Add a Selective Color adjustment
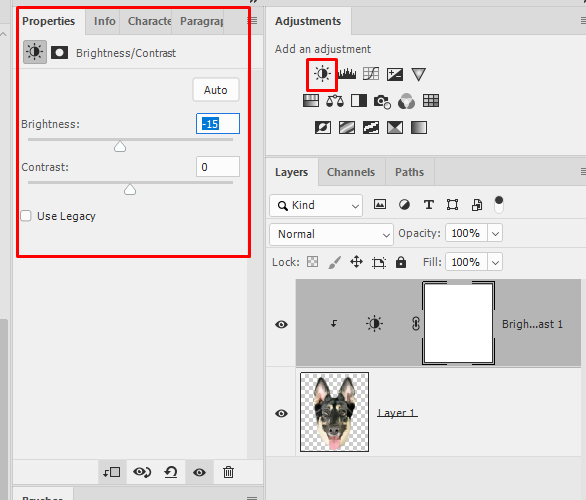Viewport: 586px width, 500px height. tap(395, 128)
